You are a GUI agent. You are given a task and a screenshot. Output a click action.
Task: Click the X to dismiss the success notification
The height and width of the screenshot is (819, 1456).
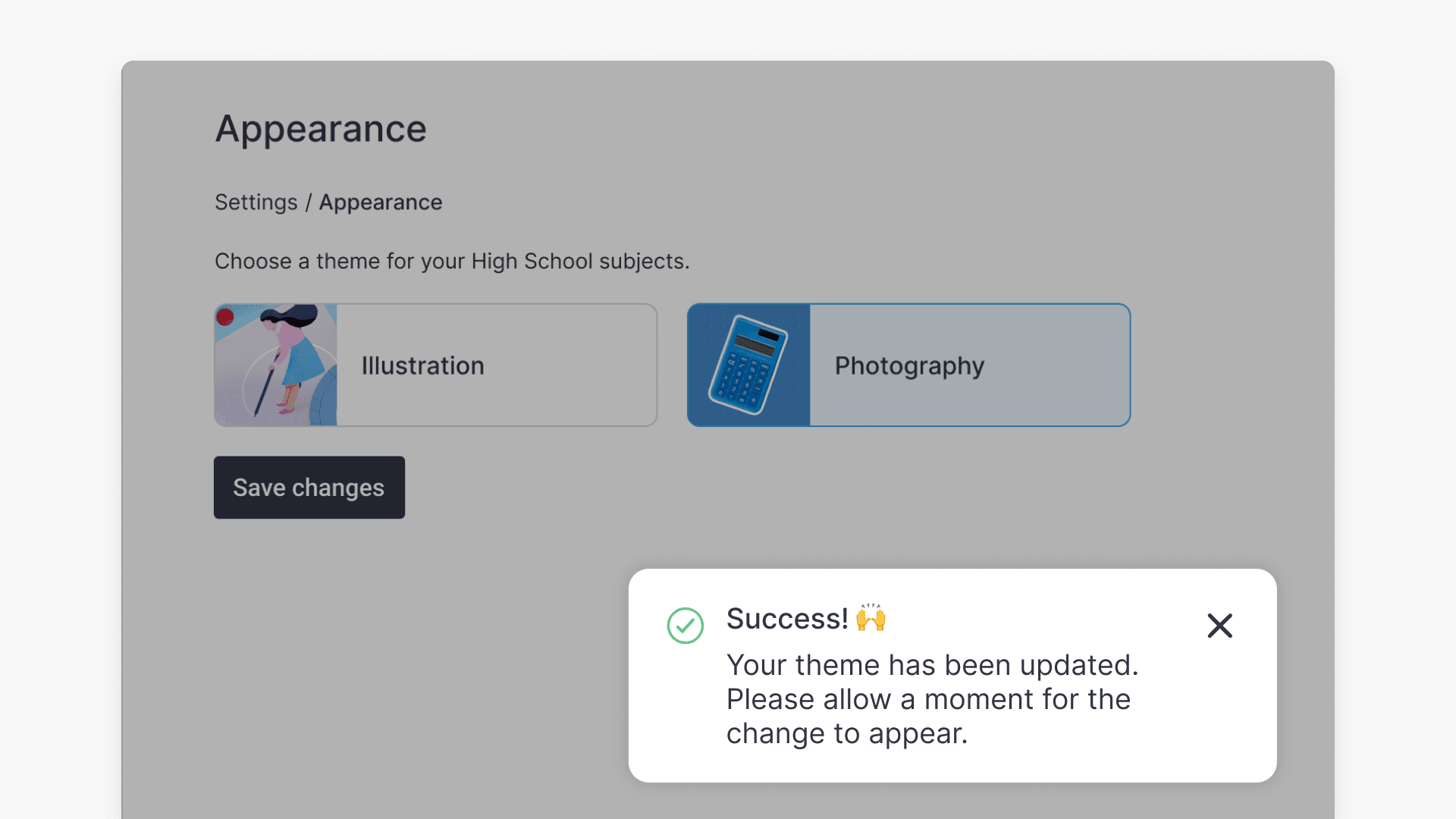click(1219, 626)
